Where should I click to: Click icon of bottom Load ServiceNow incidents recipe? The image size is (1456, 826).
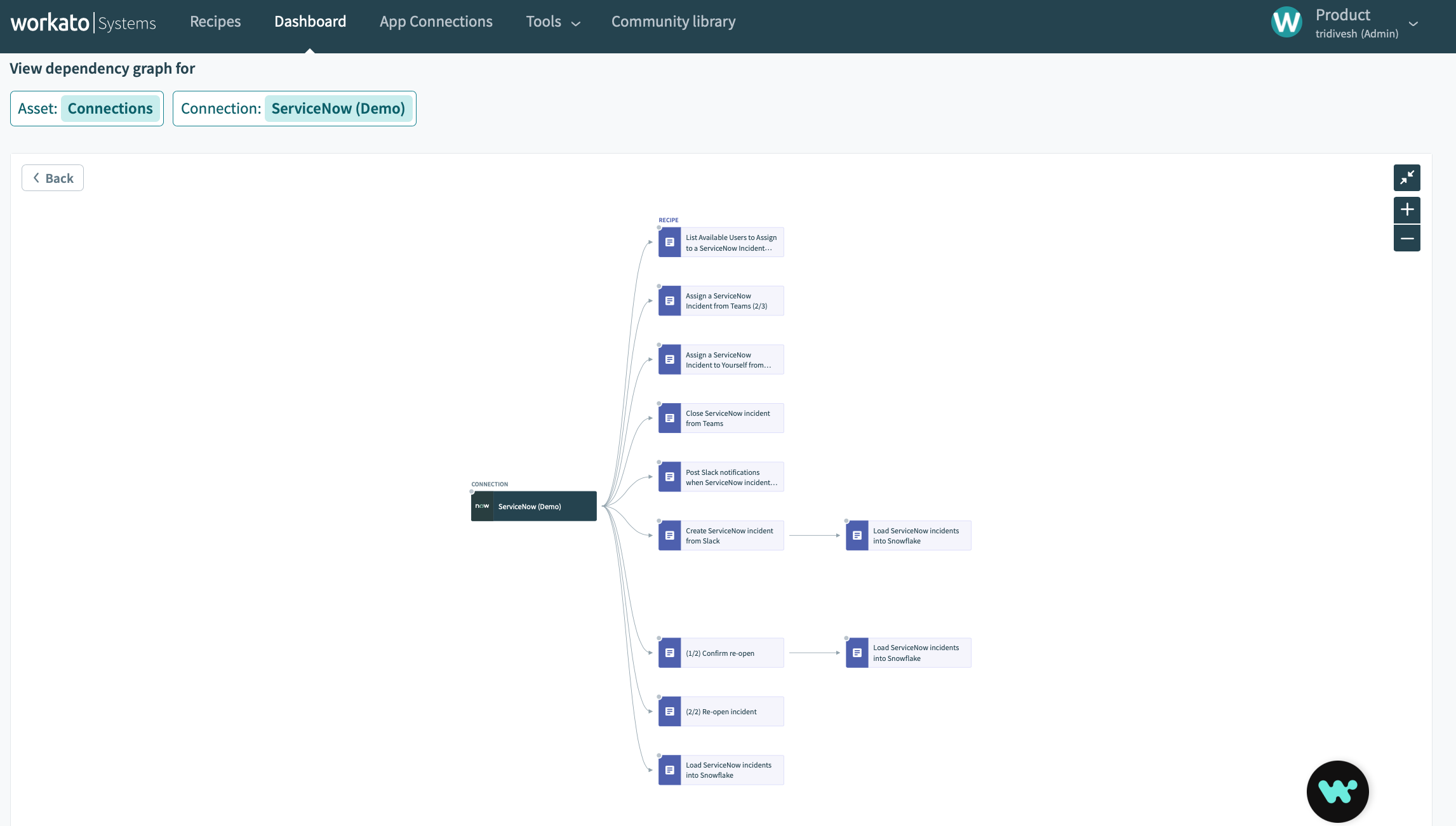point(669,770)
